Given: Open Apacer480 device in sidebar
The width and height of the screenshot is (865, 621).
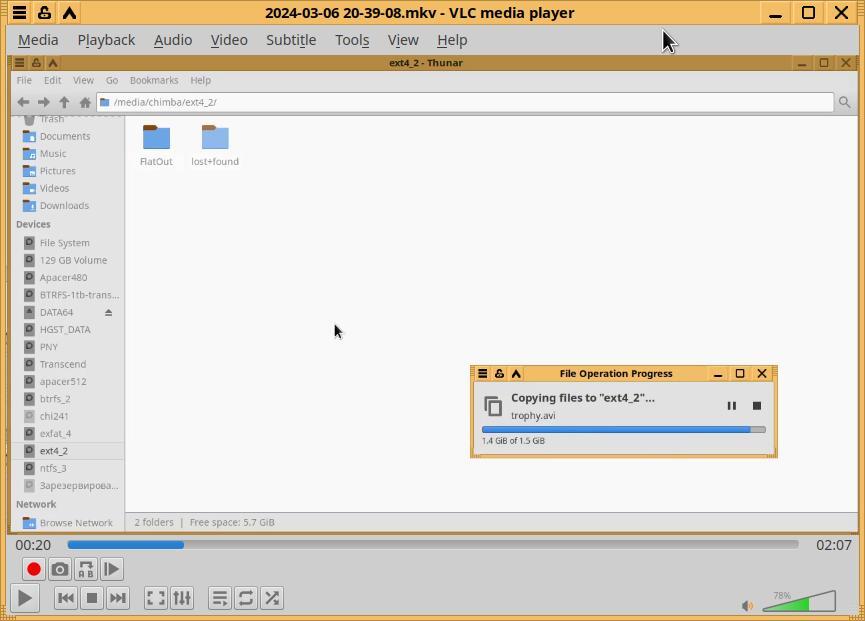Looking at the screenshot, I should tap(63, 277).
